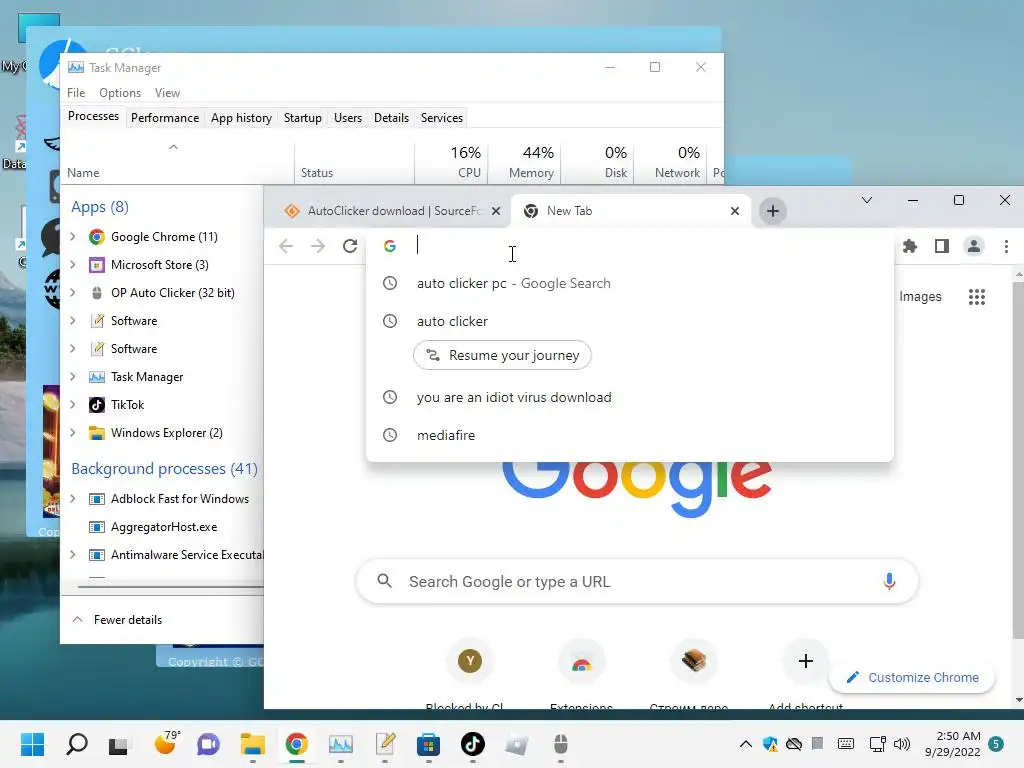Switch to Task Manager via taskbar

coord(340,744)
